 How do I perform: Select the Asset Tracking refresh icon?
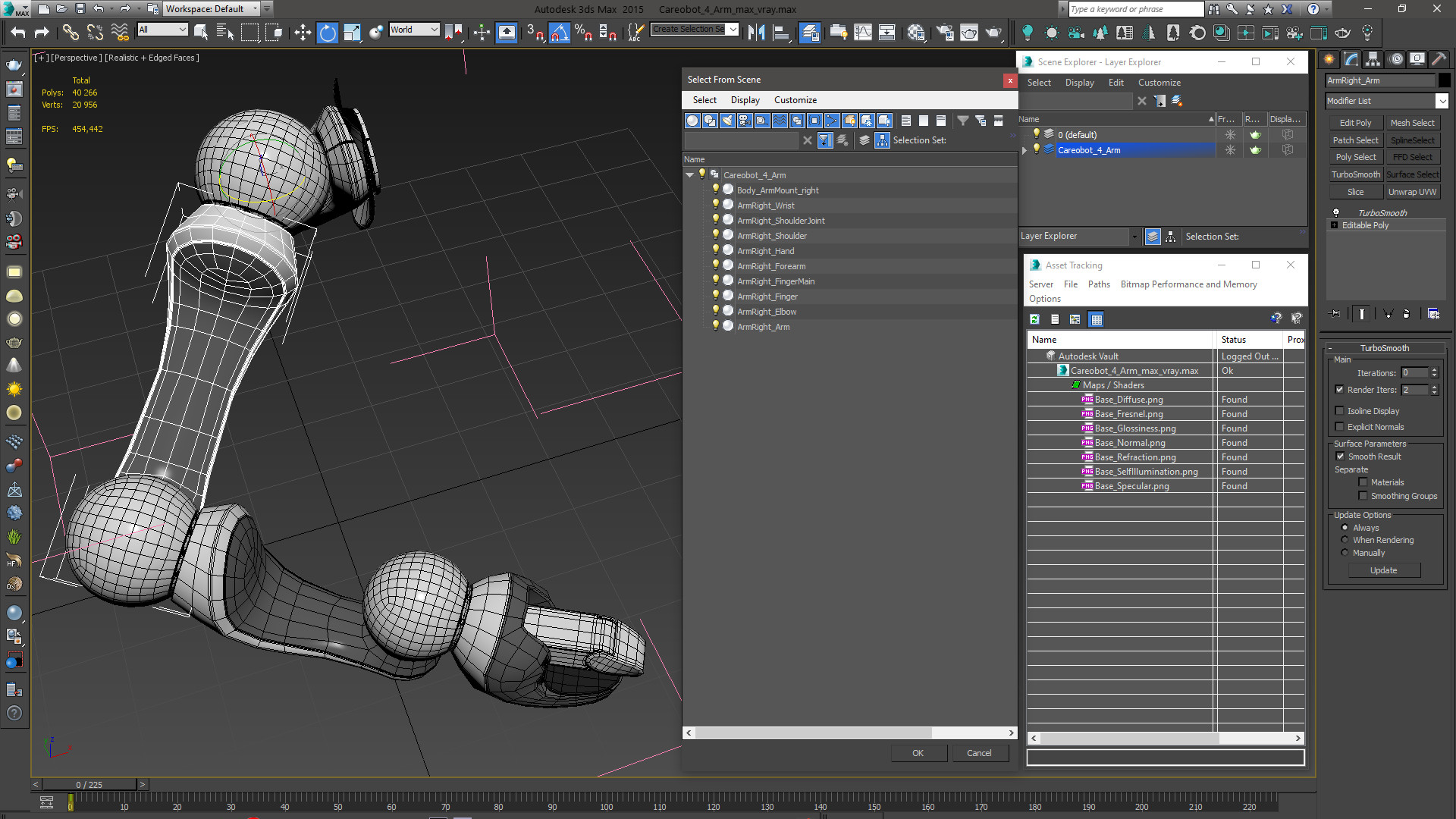[x=1035, y=319]
